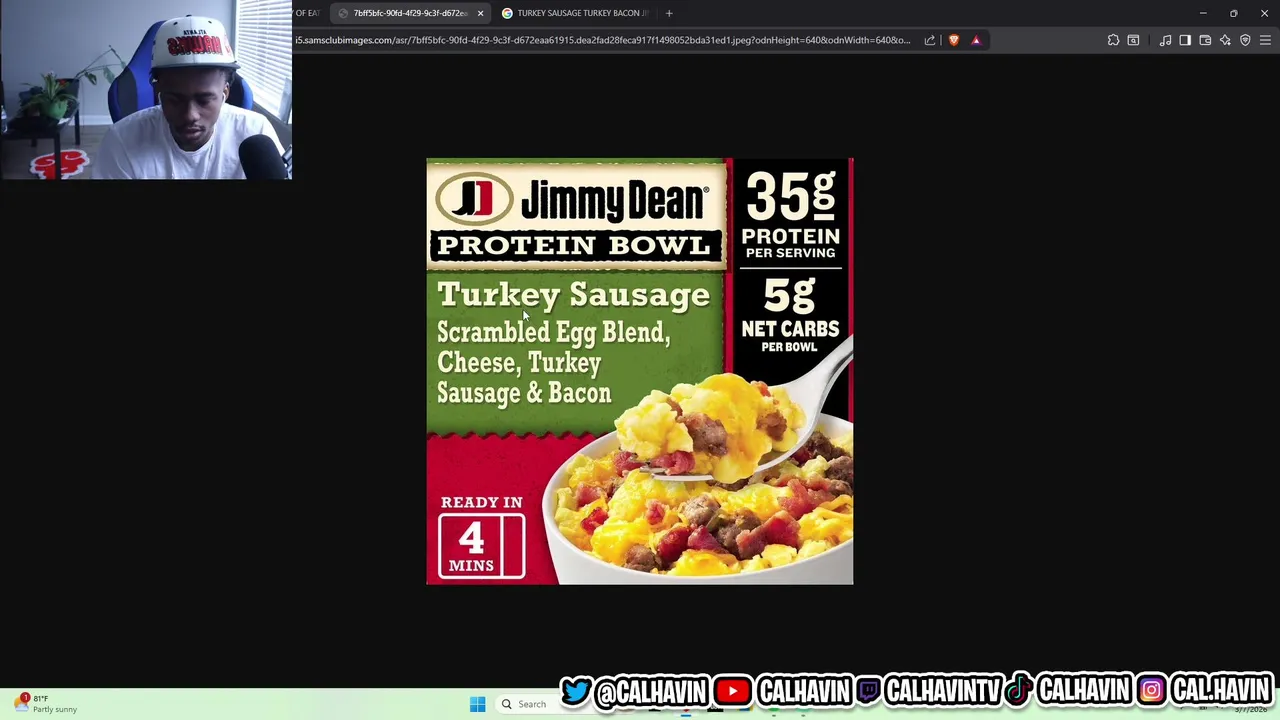1280x720 pixels.
Task: Open the Brave main hamburger menu
Action: click(1265, 40)
